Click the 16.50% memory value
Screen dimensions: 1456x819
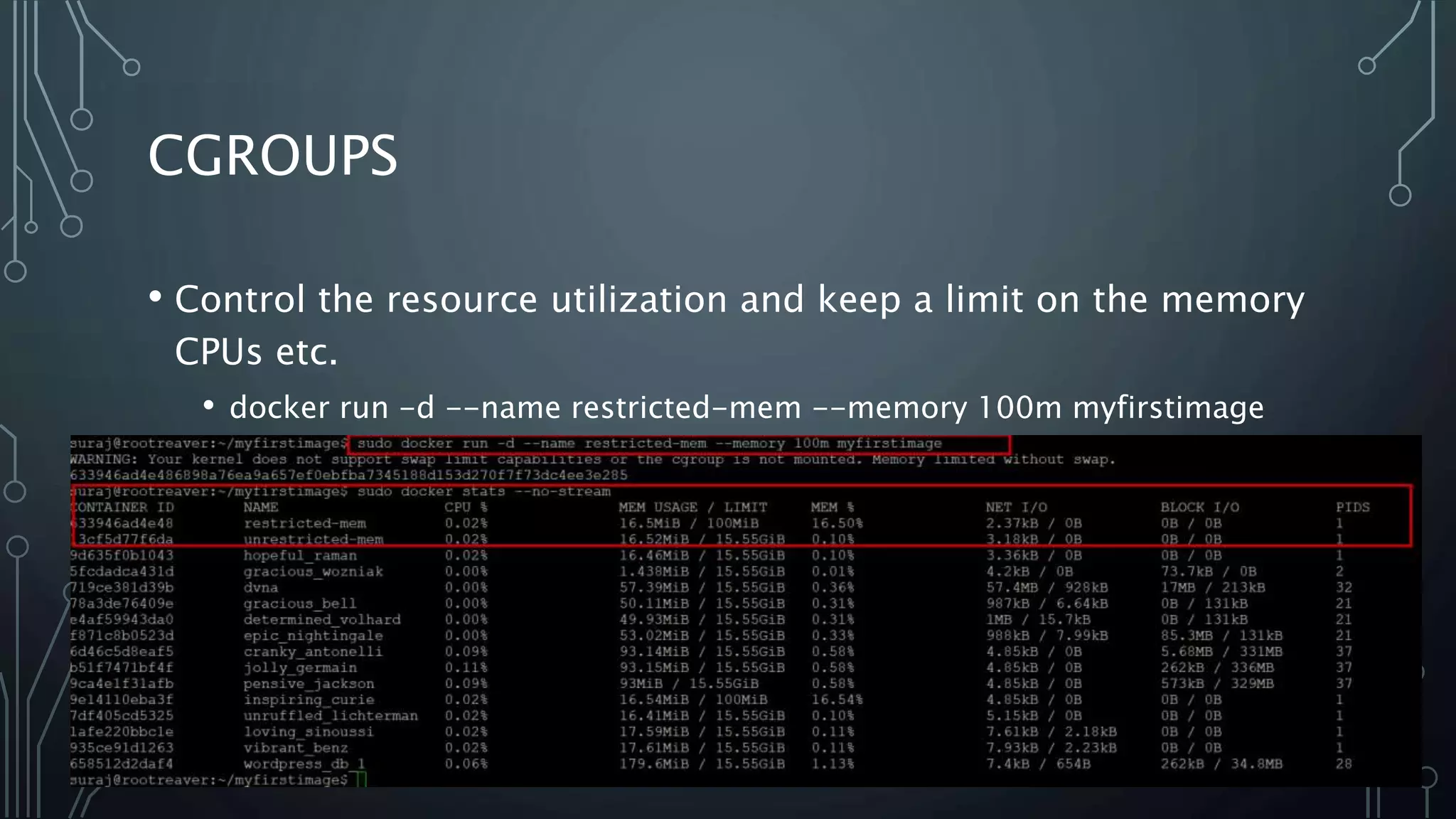coord(837,523)
